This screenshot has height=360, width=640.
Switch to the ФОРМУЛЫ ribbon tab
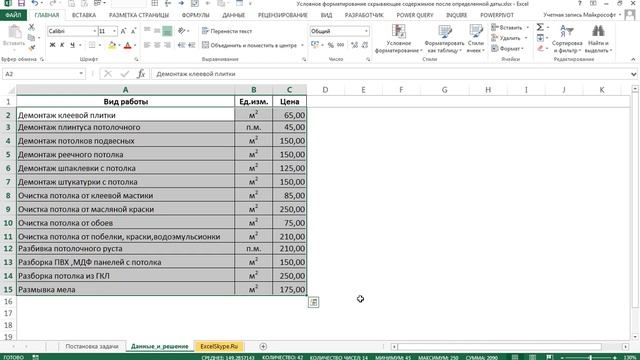[x=196, y=15]
